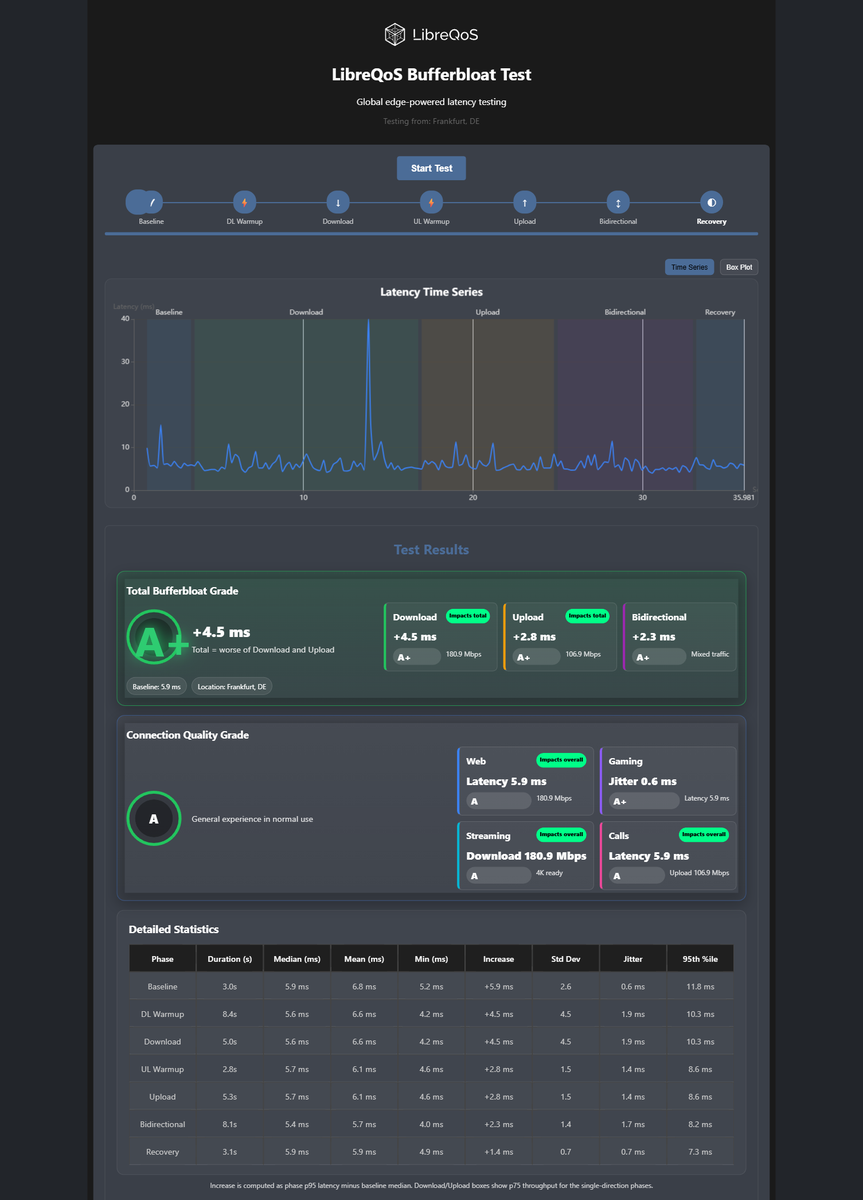Select the Recovery half-moon step icon
Screen dimensions: 863x1200
click(x=711, y=202)
